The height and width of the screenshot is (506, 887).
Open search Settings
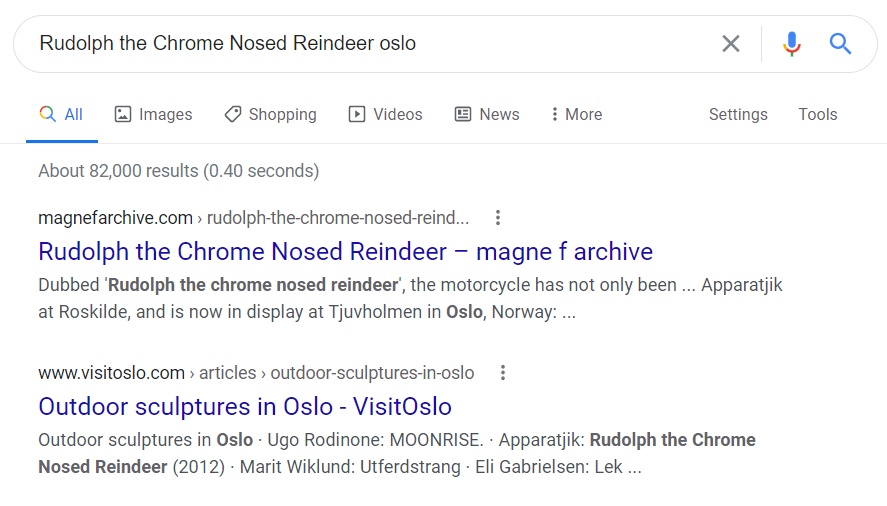[x=738, y=114]
